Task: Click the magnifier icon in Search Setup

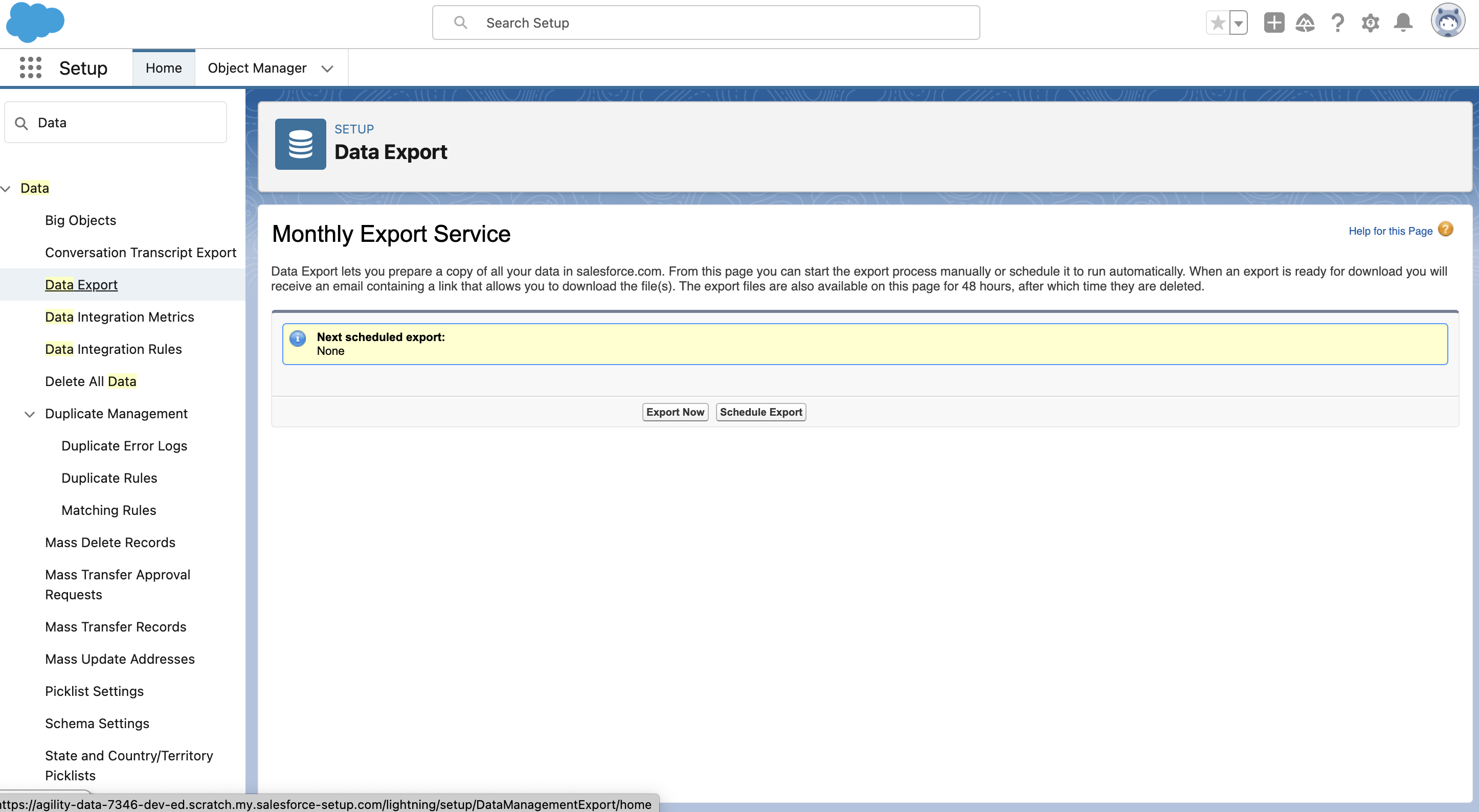Action: 460,22
